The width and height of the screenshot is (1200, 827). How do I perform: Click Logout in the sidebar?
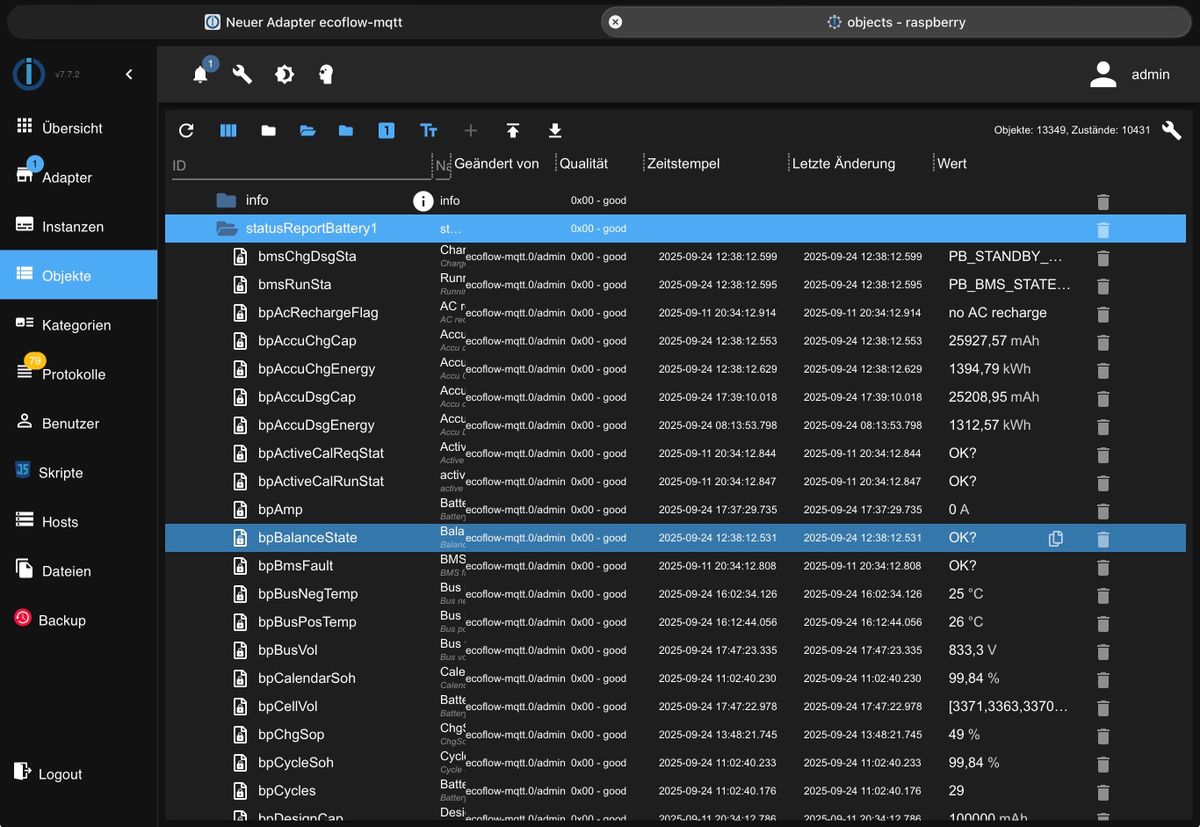[78, 773]
